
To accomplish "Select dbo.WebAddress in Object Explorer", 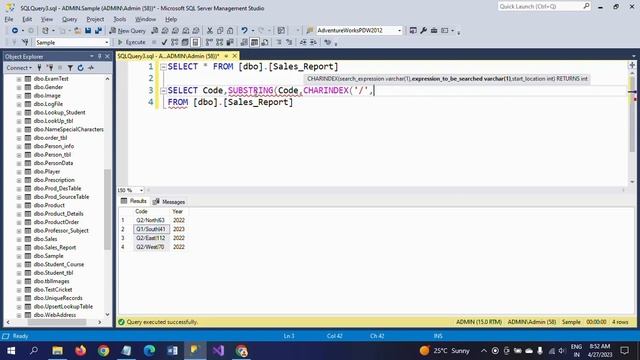I will coord(55,315).
